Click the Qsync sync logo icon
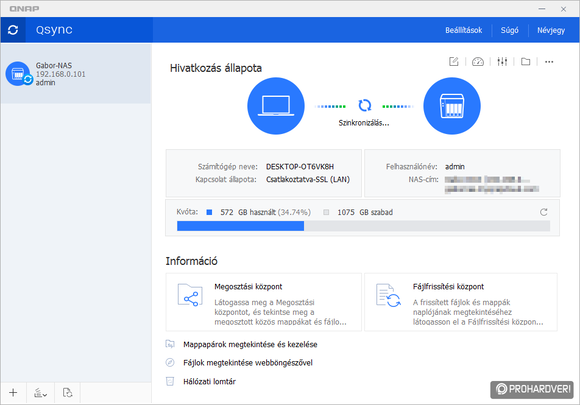This screenshot has height=405, width=580. click(13, 30)
